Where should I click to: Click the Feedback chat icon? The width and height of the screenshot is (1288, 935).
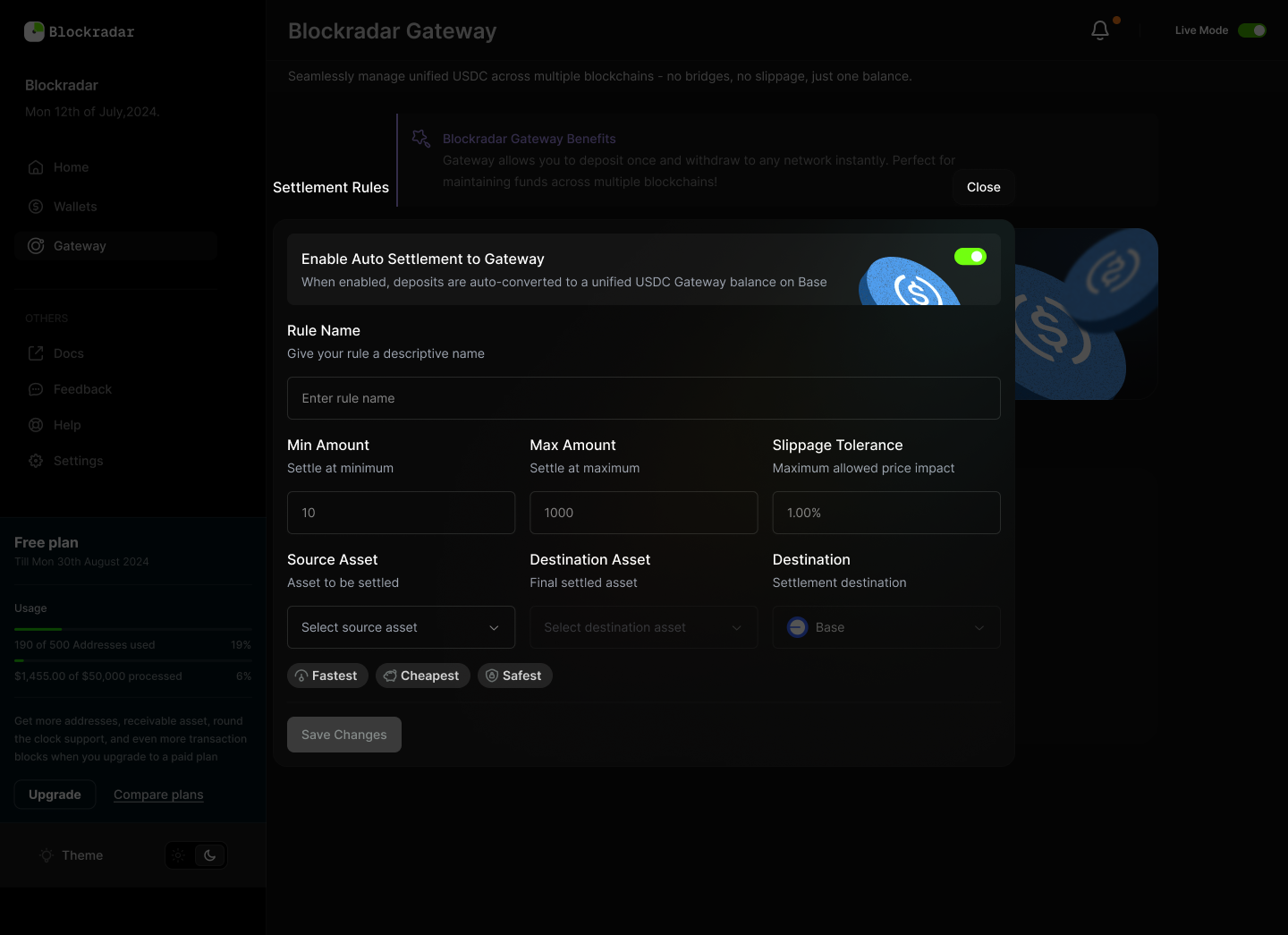coord(36,389)
